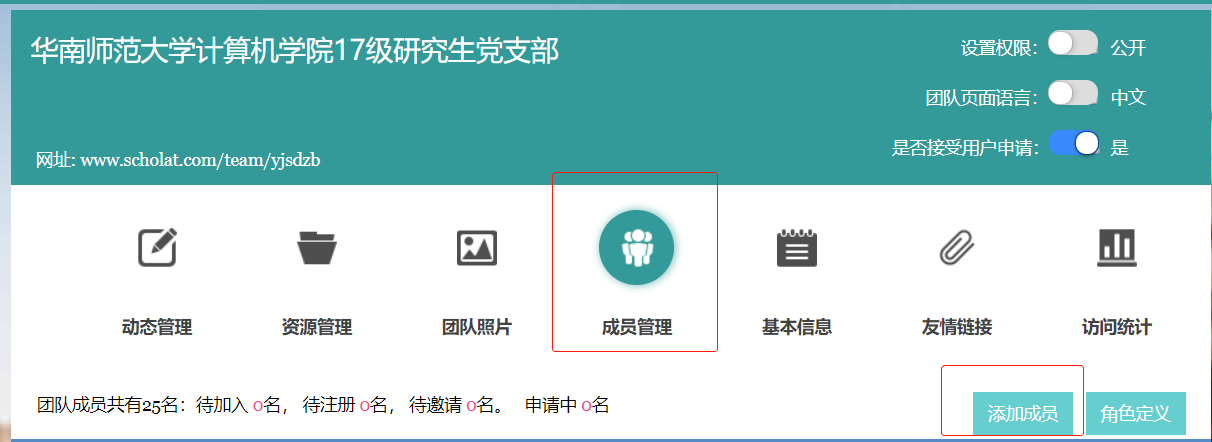Click the 友情链接 paperclip icon
The height and width of the screenshot is (442, 1212).
(957, 247)
